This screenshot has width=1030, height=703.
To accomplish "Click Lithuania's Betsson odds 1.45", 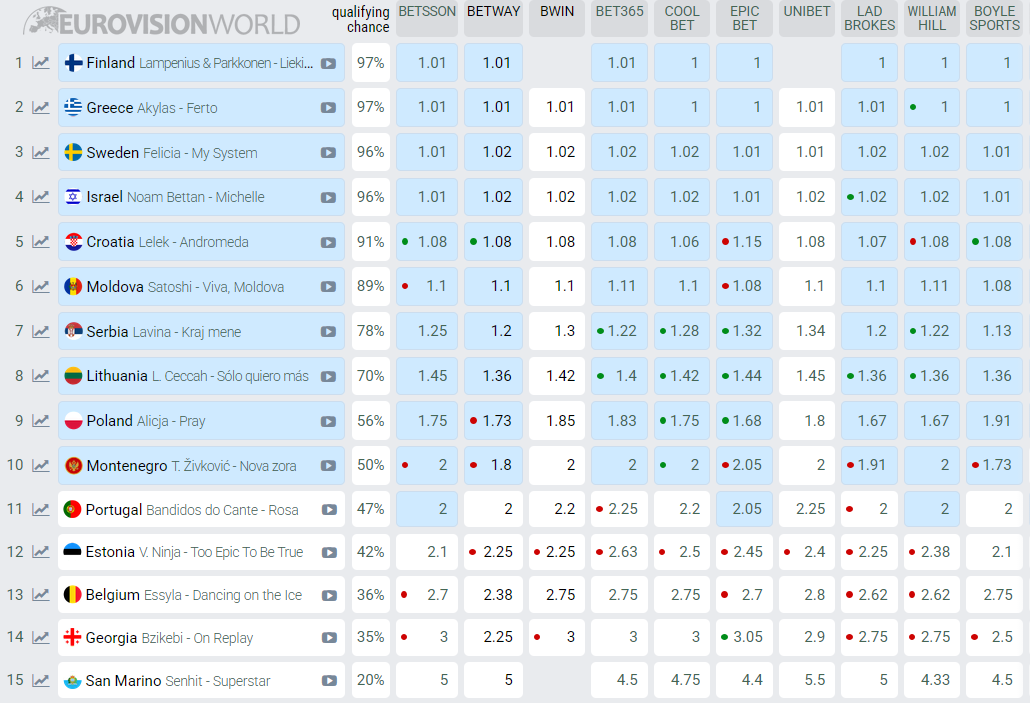I will pyautogui.click(x=427, y=376).
